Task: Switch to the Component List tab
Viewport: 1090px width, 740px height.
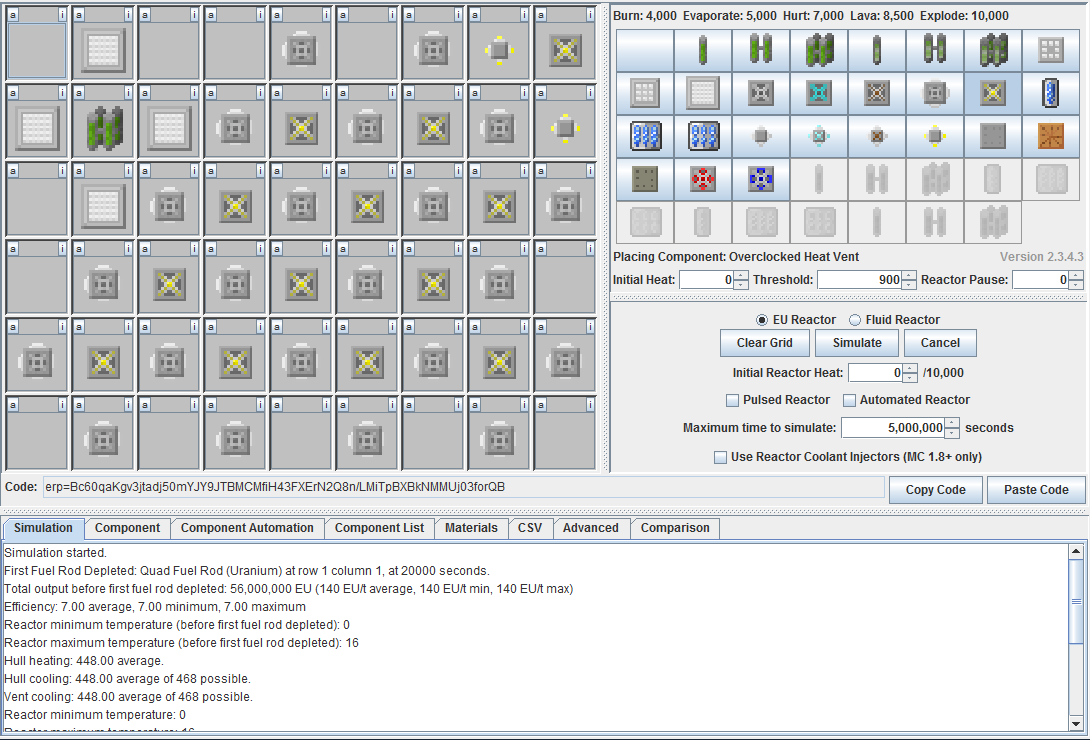Action: click(379, 528)
